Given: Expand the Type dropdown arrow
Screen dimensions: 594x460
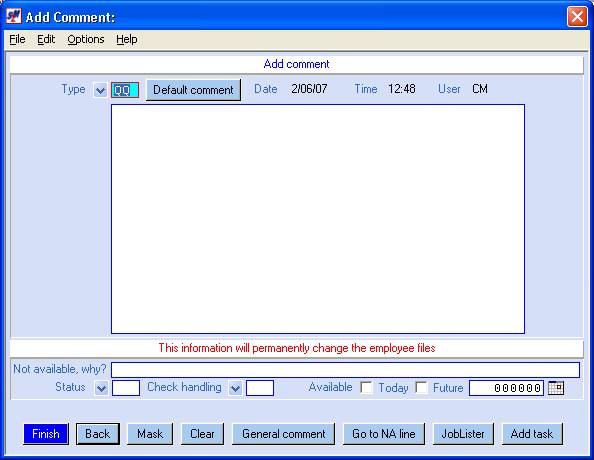Looking at the screenshot, I should (100, 91).
